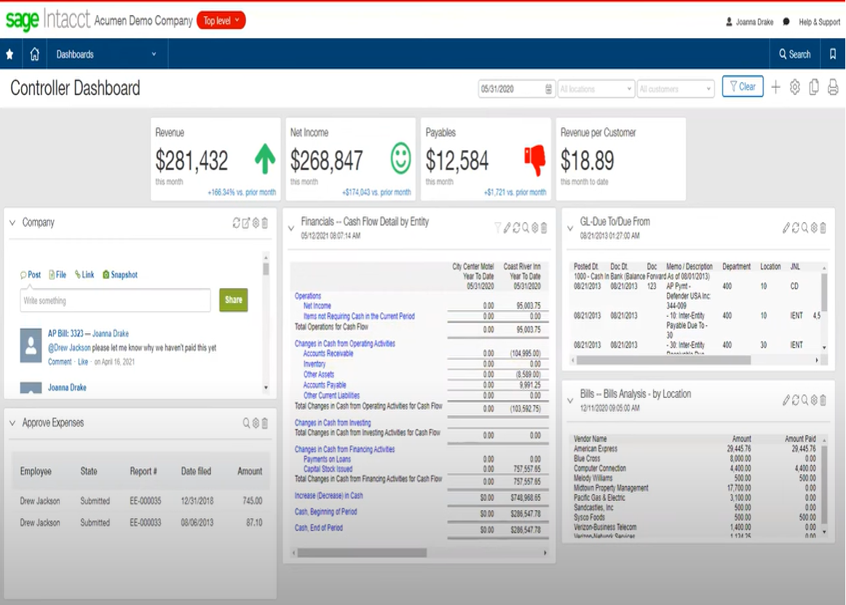Click the Write something text box
The height and width of the screenshot is (605, 846).
[x=115, y=301]
